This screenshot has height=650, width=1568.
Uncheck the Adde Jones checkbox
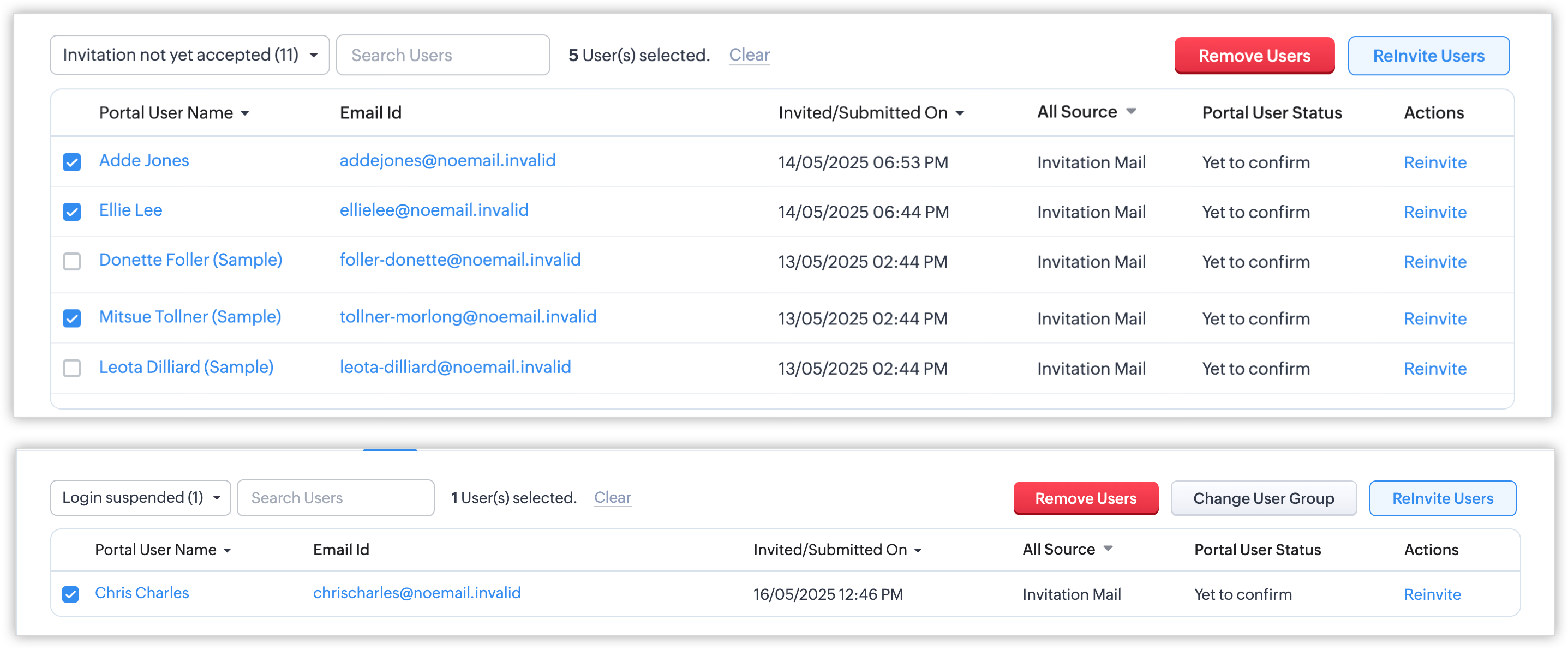pos(72,162)
